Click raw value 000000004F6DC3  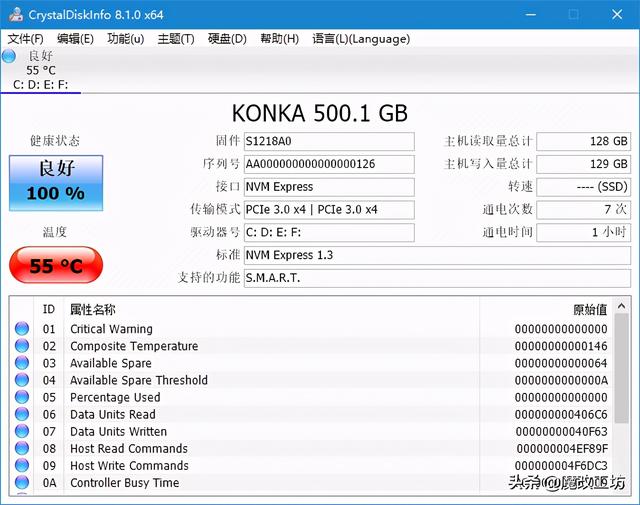(561, 466)
